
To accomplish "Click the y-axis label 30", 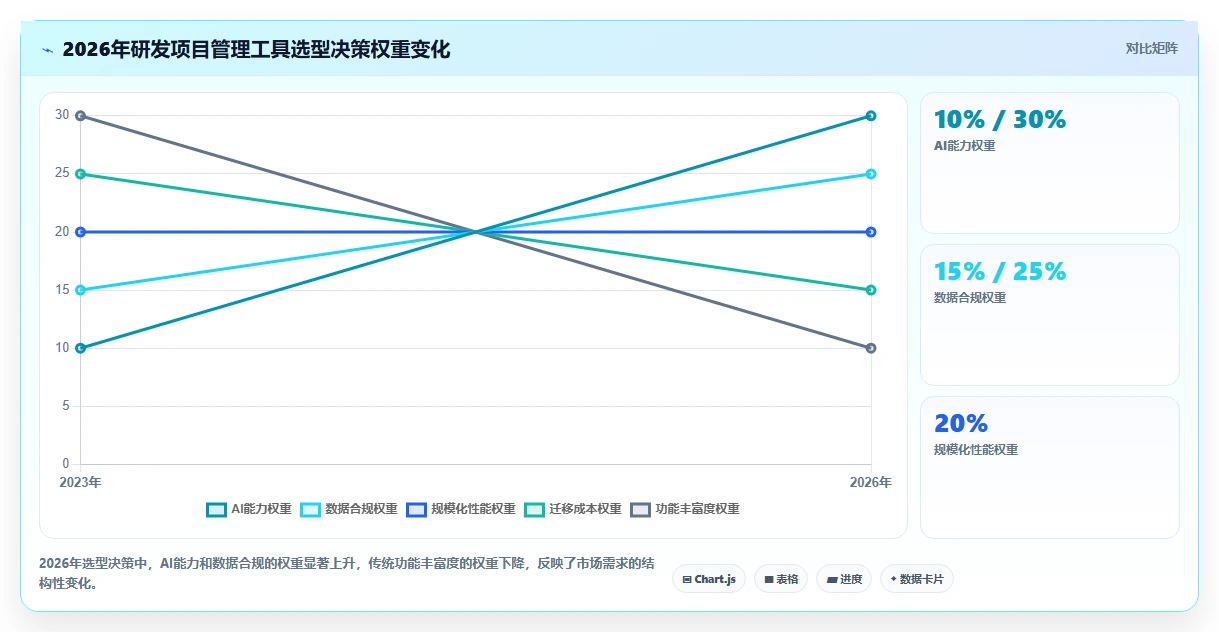I will click(62, 115).
